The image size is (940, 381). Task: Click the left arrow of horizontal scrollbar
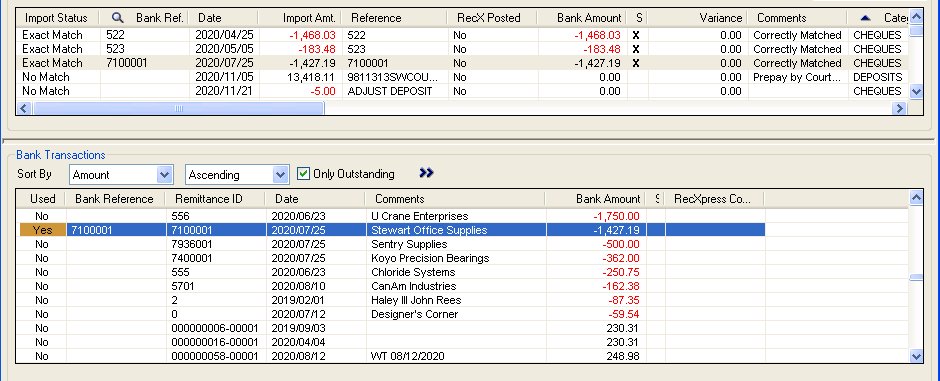click(24, 108)
